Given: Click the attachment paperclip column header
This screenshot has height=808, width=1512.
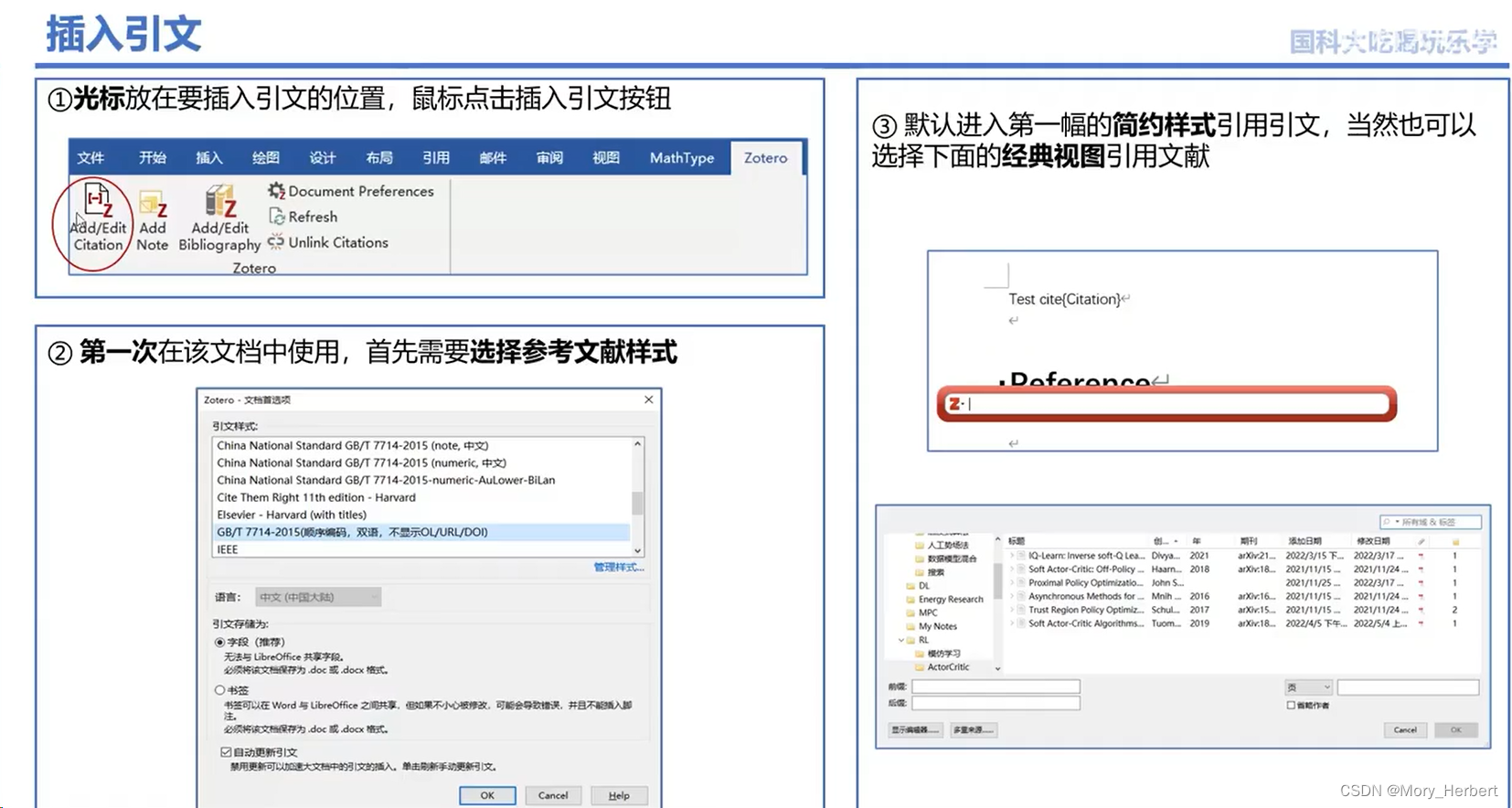Looking at the screenshot, I should 1421,542.
